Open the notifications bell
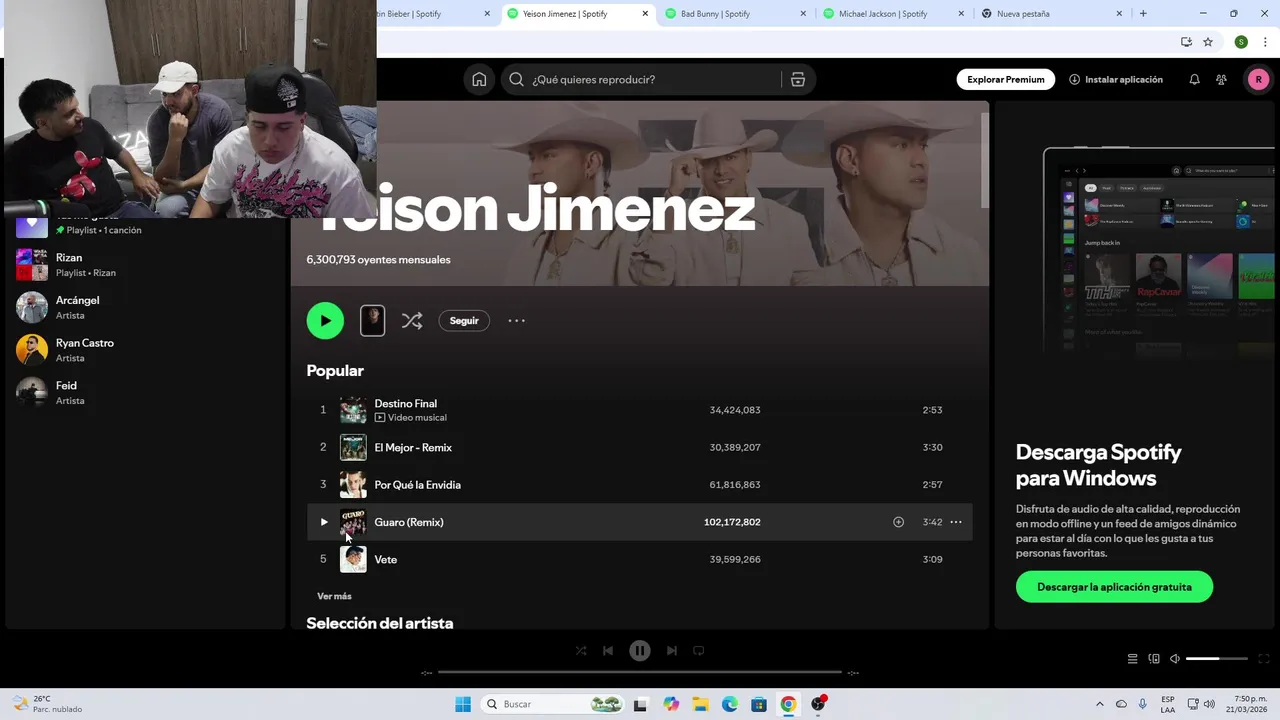The image size is (1280, 720). (x=1194, y=79)
